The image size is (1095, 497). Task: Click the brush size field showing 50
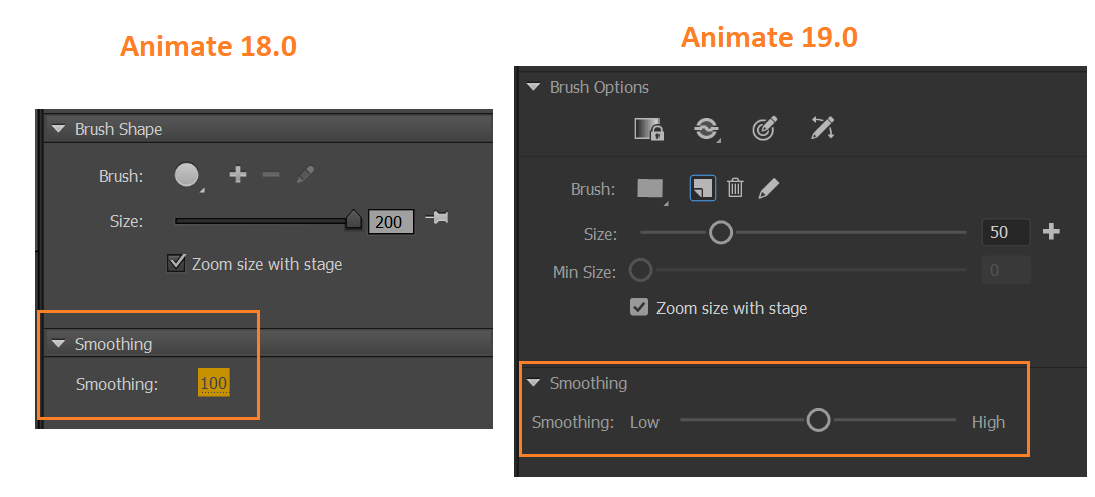point(1005,233)
